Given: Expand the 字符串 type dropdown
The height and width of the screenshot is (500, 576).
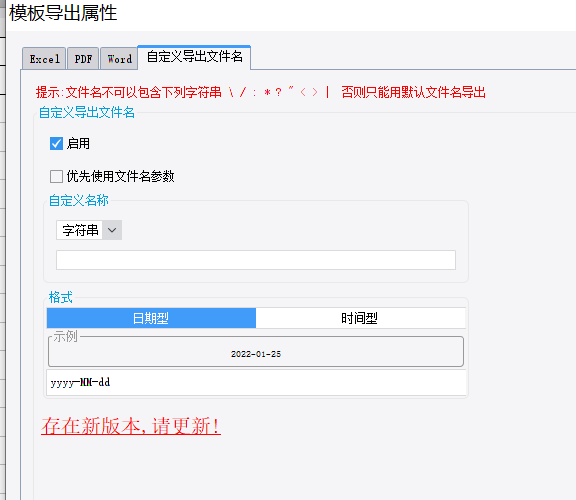Looking at the screenshot, I should pyautogui.click(x=112, y=230).
